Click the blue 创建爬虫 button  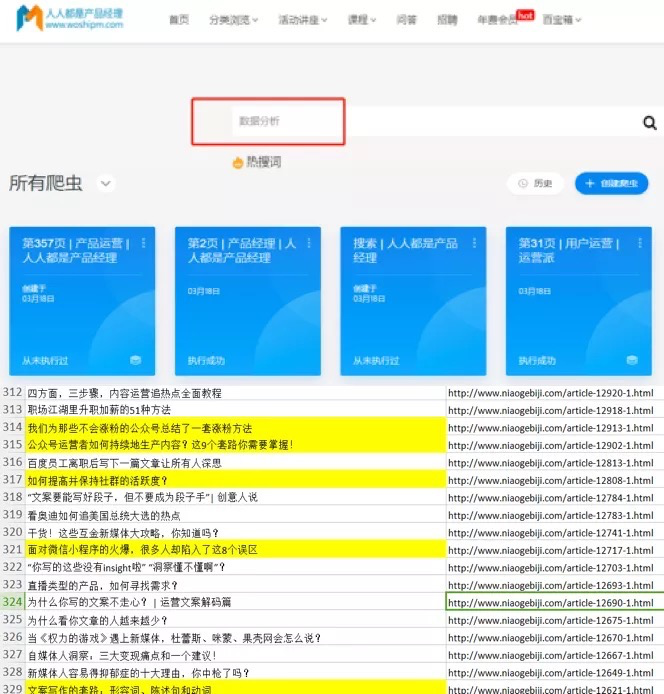coord(611,183)
